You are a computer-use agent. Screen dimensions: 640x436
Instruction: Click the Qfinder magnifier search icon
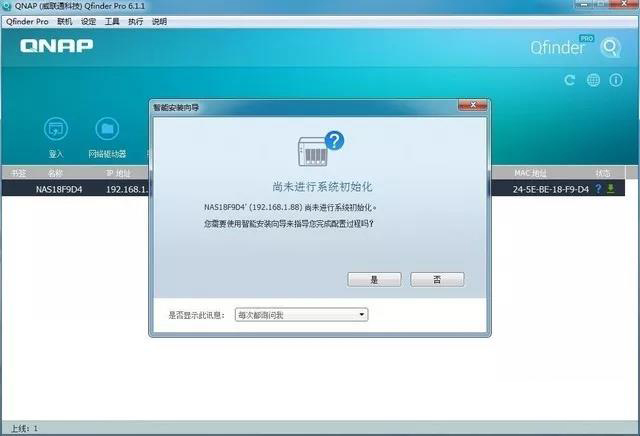[611, 48]
